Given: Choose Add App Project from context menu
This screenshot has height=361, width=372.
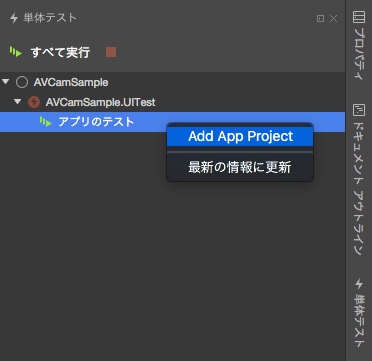Looking at the screenshot, I should click(240, 136).
